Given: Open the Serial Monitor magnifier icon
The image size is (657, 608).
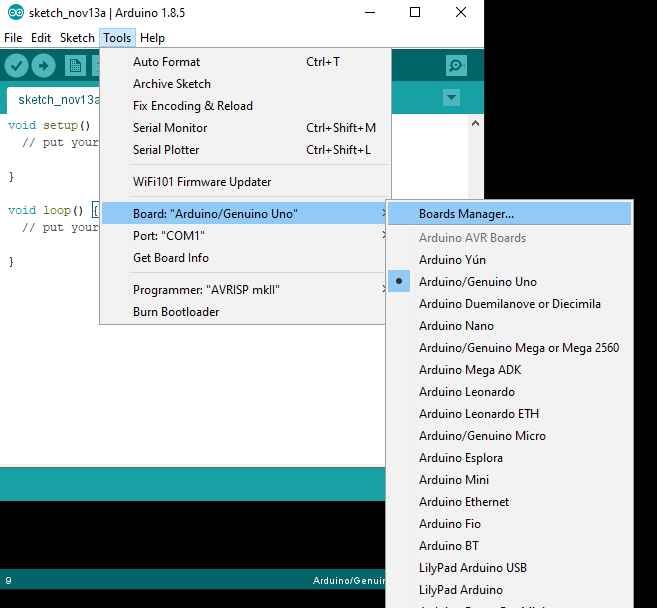Looking at the screenshot, I should (x=456, y=65).
